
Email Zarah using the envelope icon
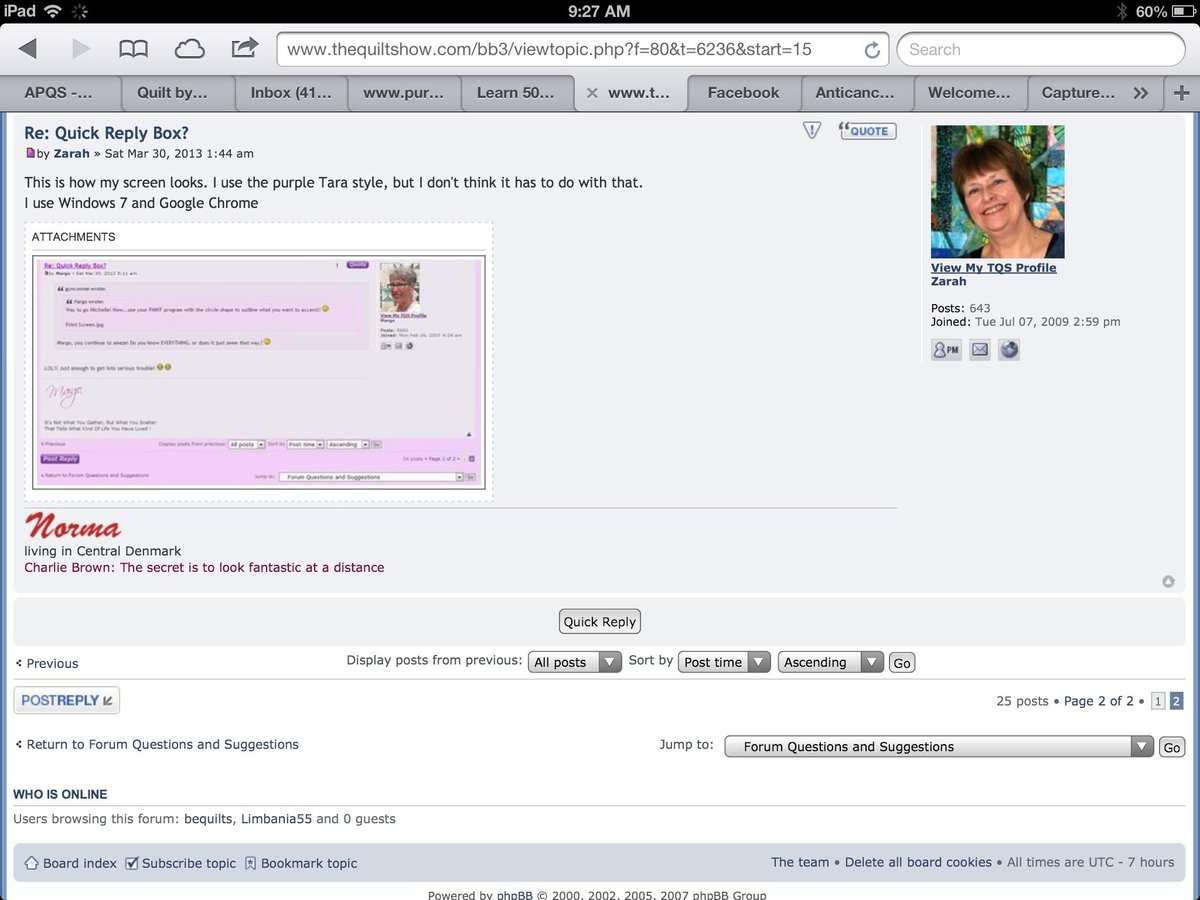pyautogui.click(x=979, y=350)
